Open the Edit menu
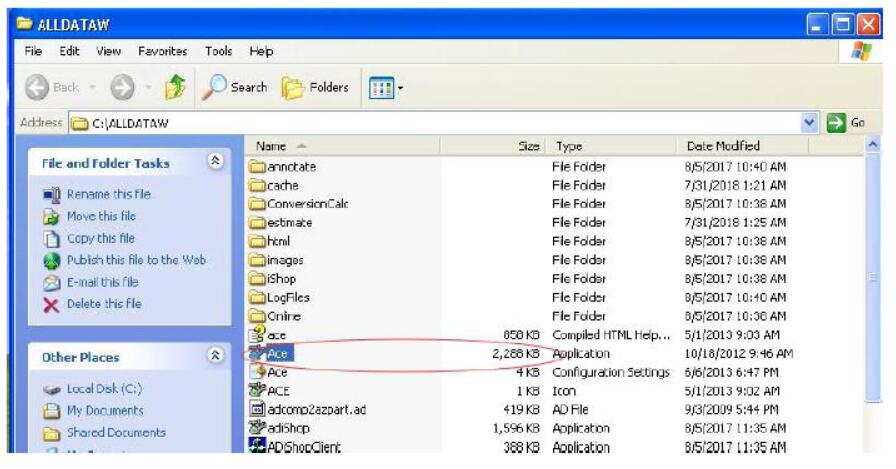The height and width of the screenshot is (469, 896). pyautogui.click(x=69, y=51)
